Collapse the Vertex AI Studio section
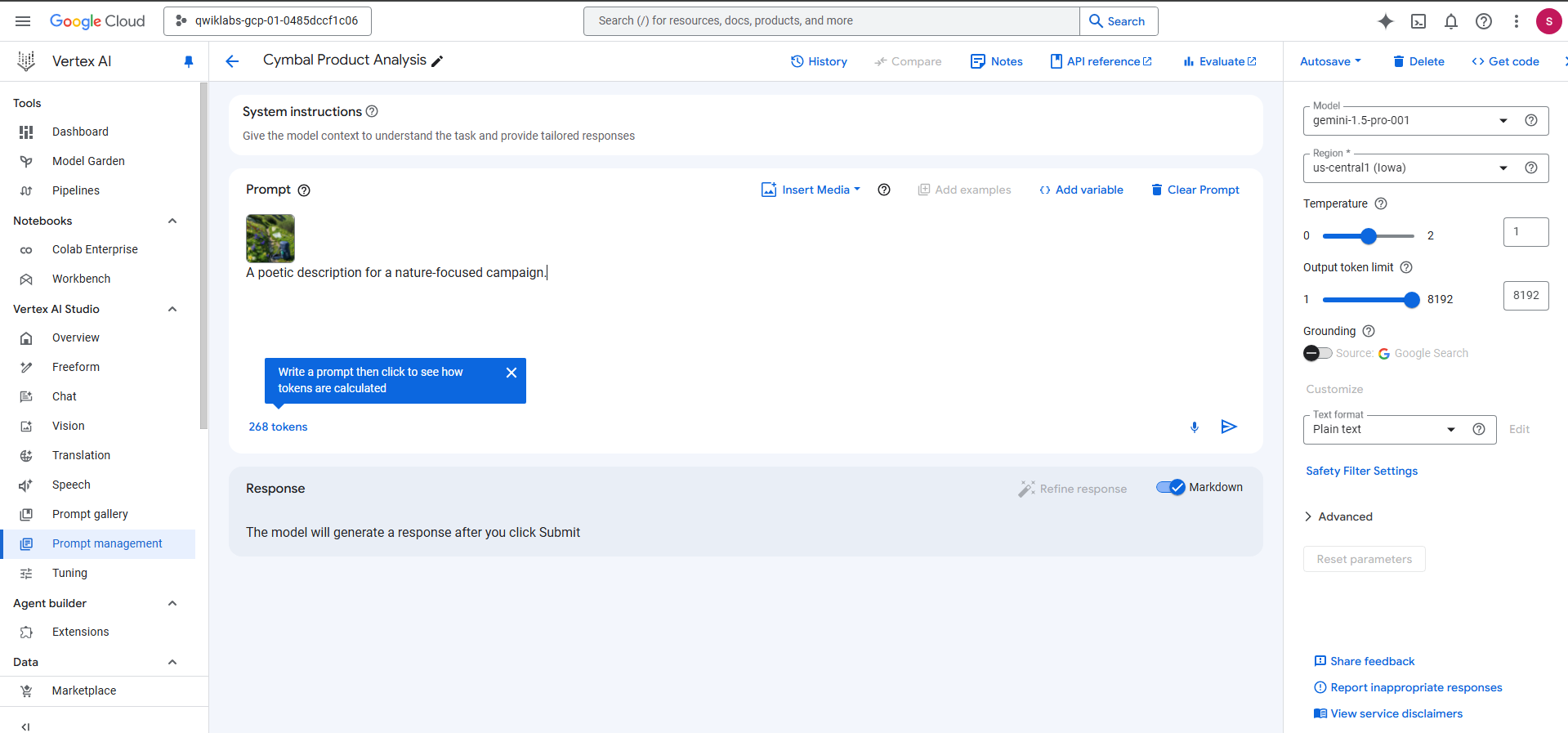Image resolution: width=1568 pixels, height=733 pixels. coord(172,309)
